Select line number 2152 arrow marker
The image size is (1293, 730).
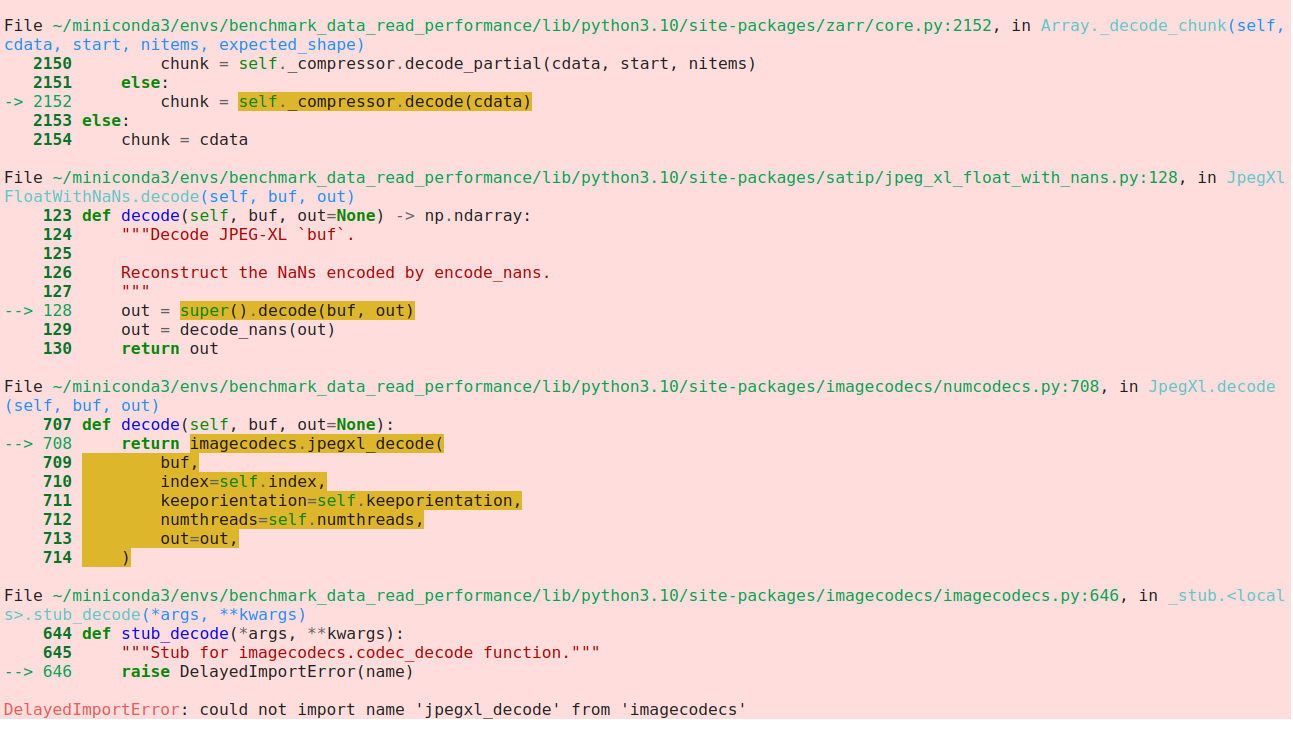20,101
